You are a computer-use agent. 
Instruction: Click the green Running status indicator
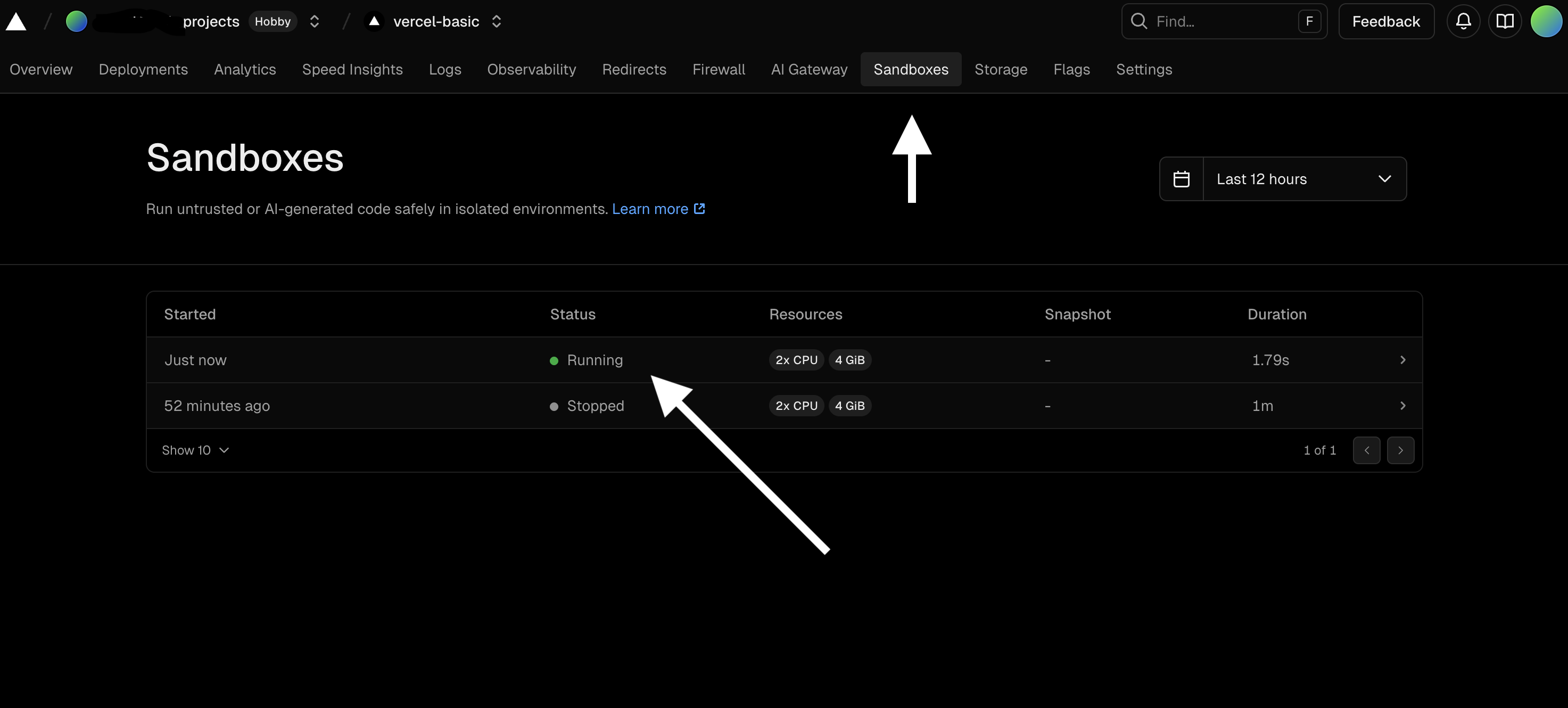554,360
